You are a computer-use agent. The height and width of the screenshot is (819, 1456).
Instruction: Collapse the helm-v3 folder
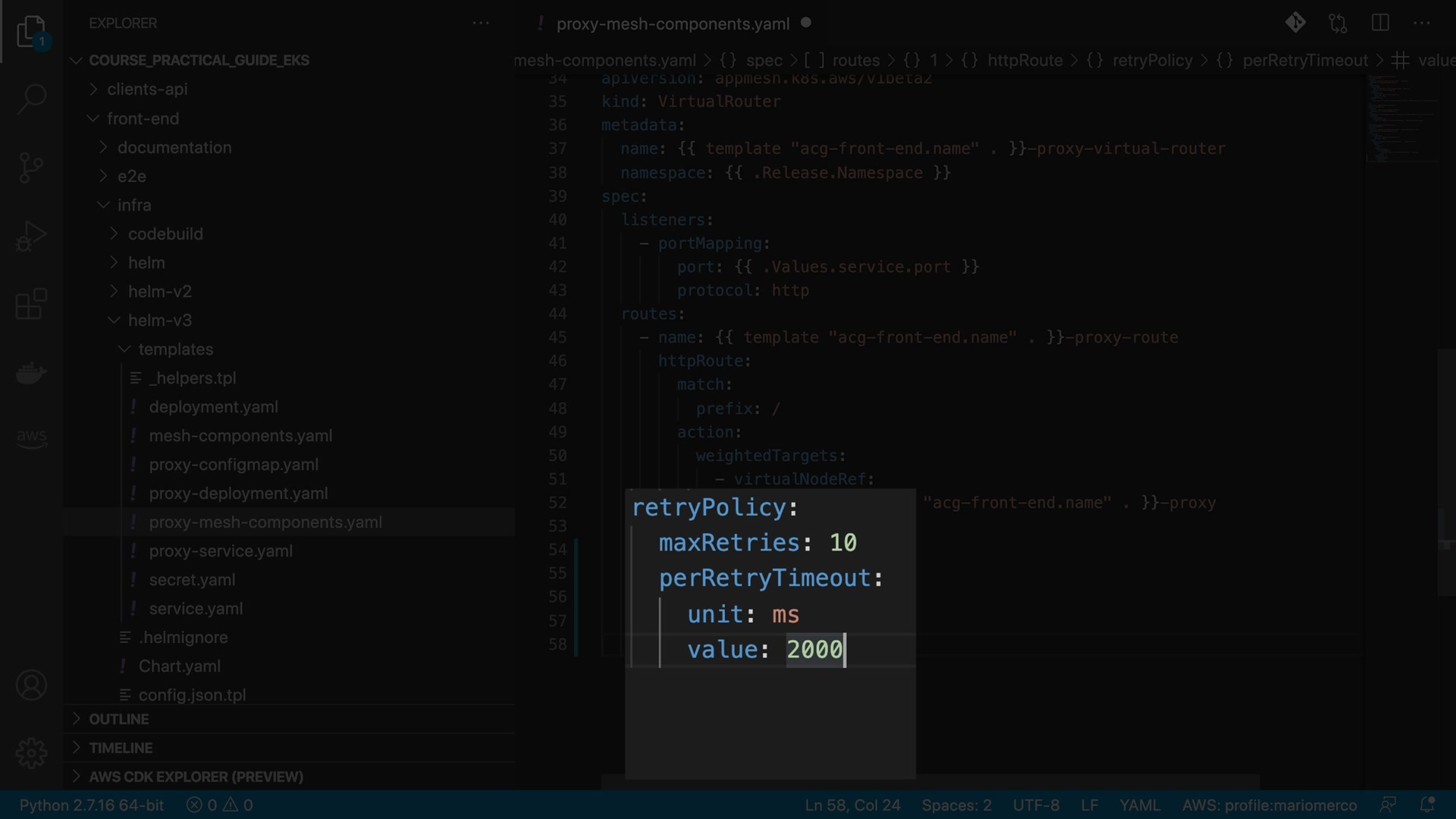click(x=159, y=321)
